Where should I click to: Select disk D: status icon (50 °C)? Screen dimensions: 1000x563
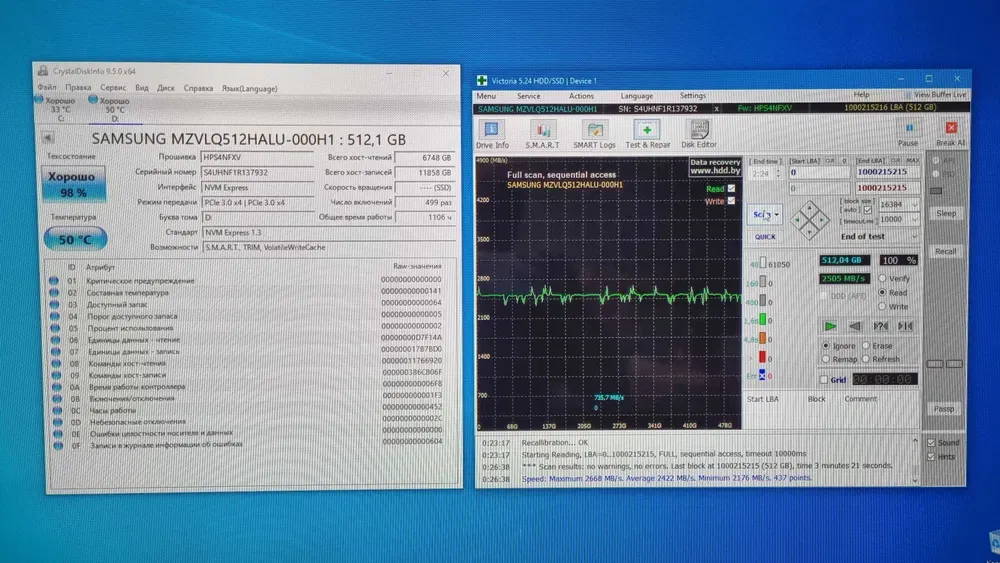click(x=93, y=99)
